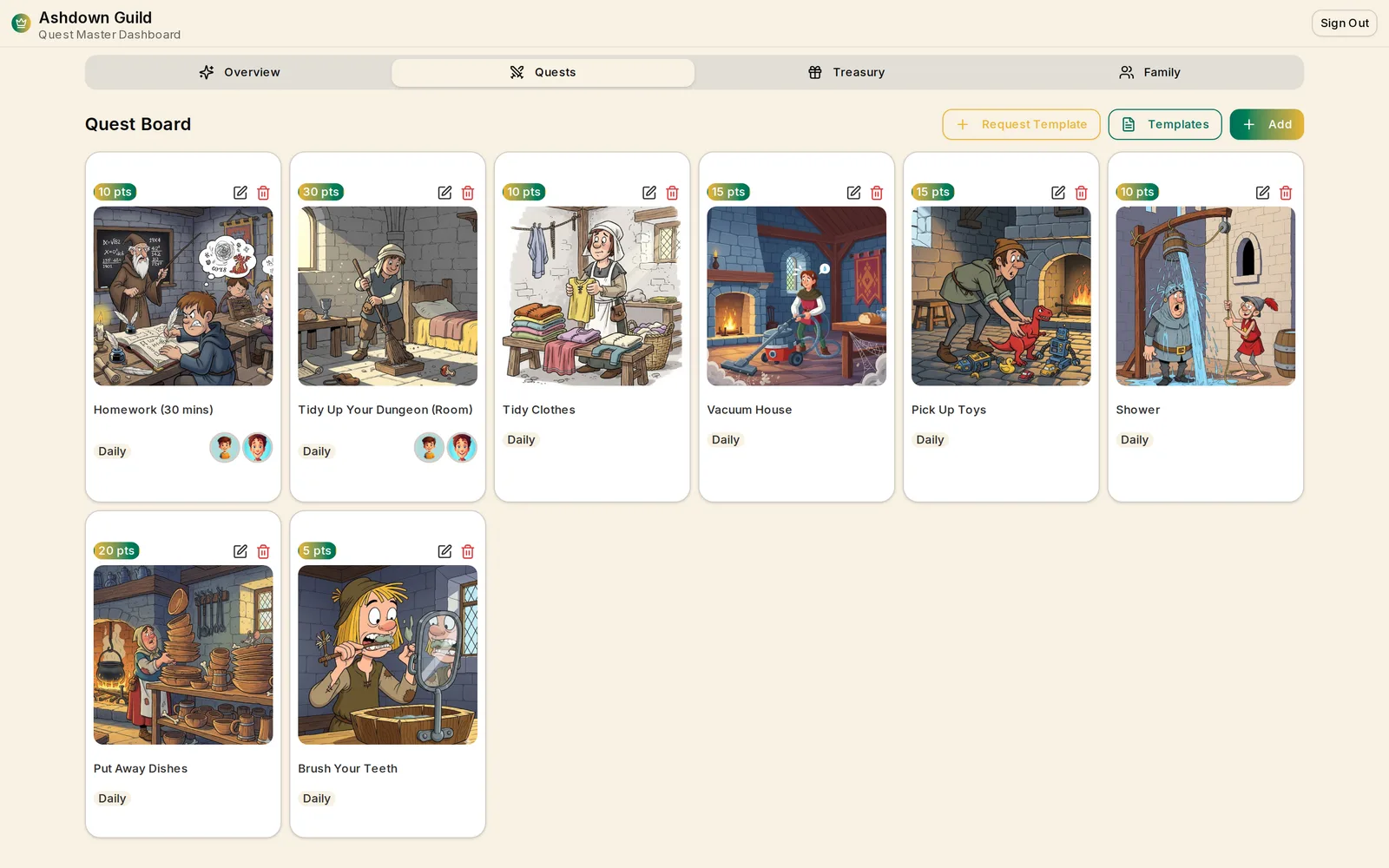Click the Daily tag on Shower card
This screenshot has width=1389, height=868.
pyautogui.click(x=1135, y=440)
